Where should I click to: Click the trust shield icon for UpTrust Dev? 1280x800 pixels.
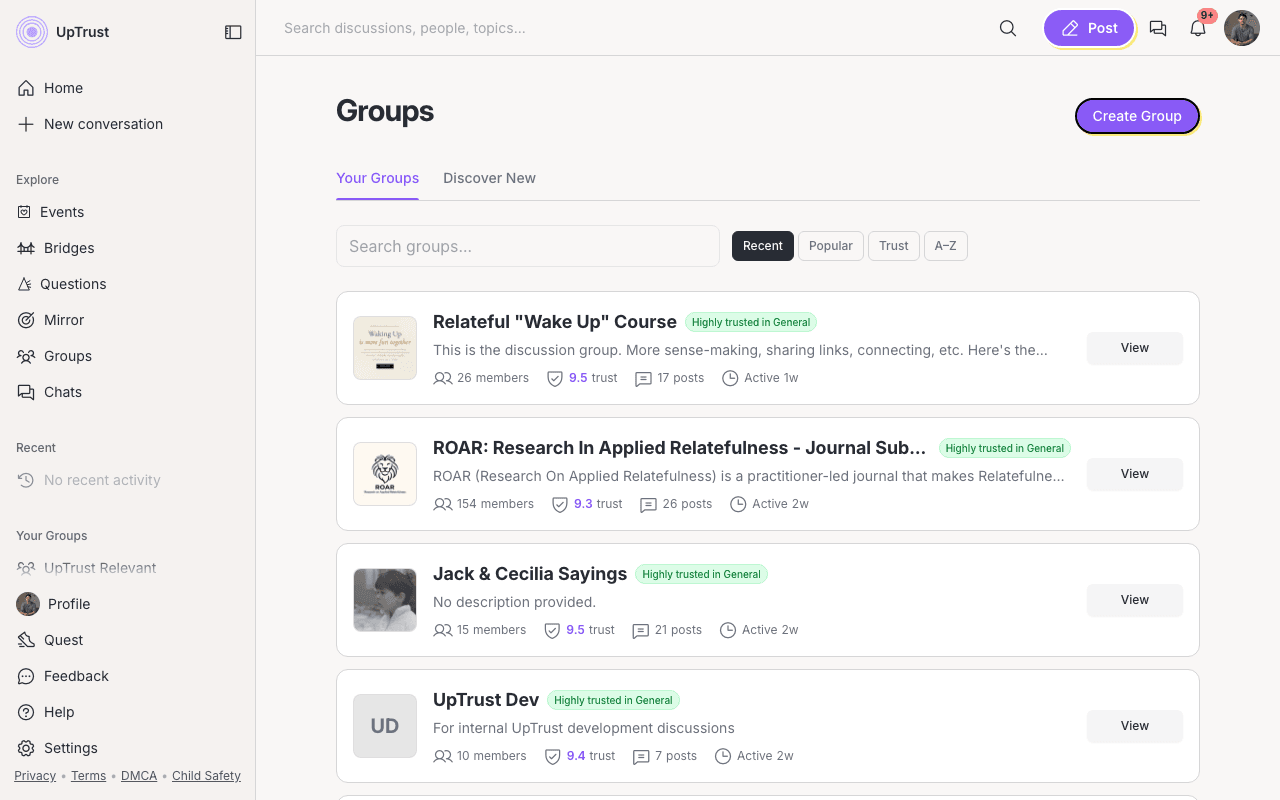pos(552,756)
